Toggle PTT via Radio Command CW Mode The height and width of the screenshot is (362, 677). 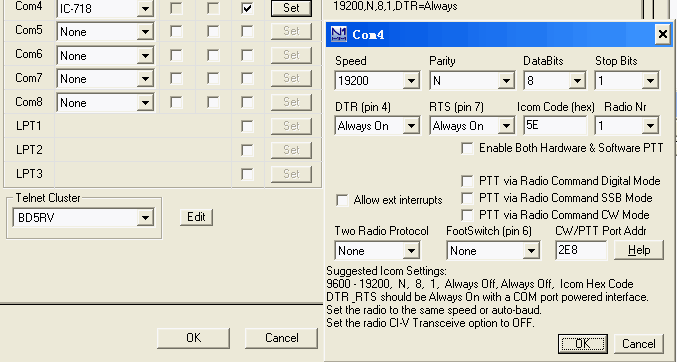click(467, 215)
